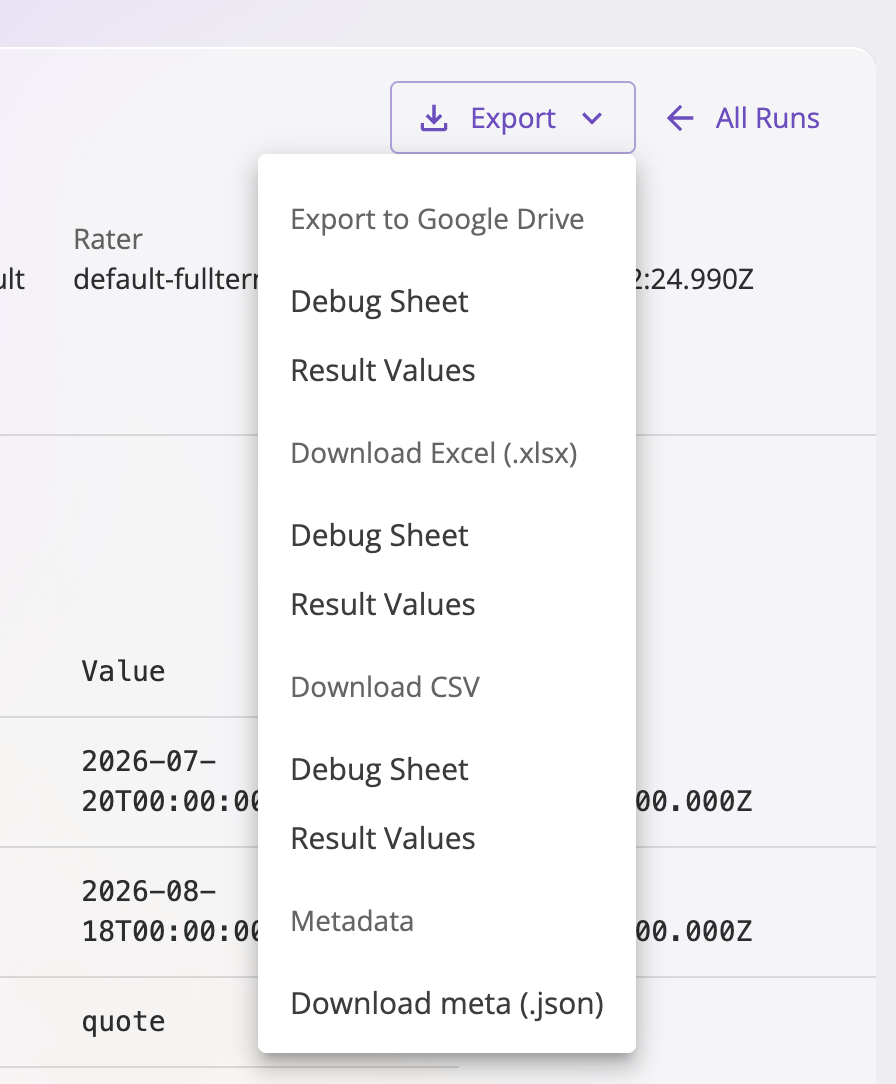
Task: Export Result Values to Google Drive
Action: pos(447,371)
